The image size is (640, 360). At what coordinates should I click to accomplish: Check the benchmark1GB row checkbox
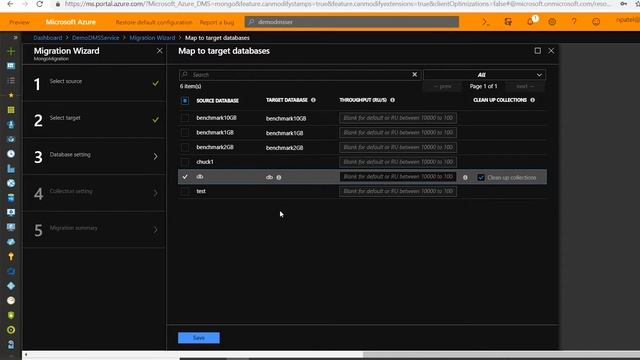[x=185, y=133]
